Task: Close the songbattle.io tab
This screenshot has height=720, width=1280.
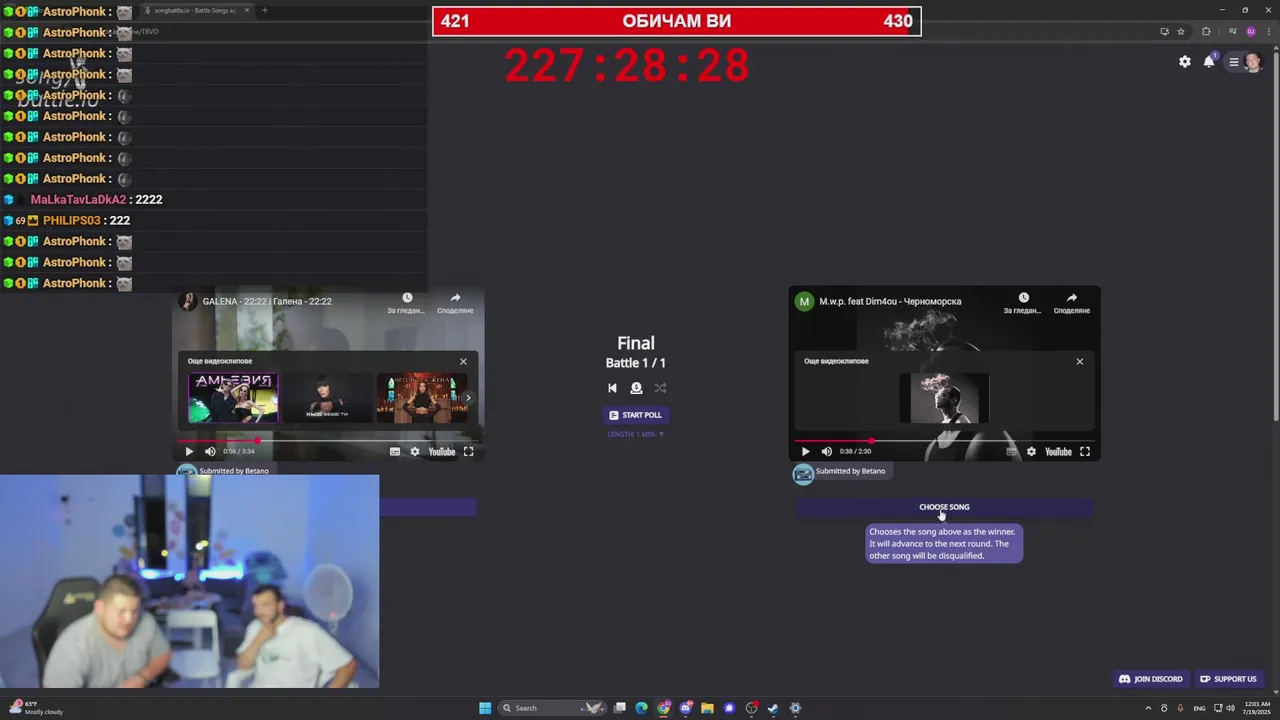Action: click(247, 10)
